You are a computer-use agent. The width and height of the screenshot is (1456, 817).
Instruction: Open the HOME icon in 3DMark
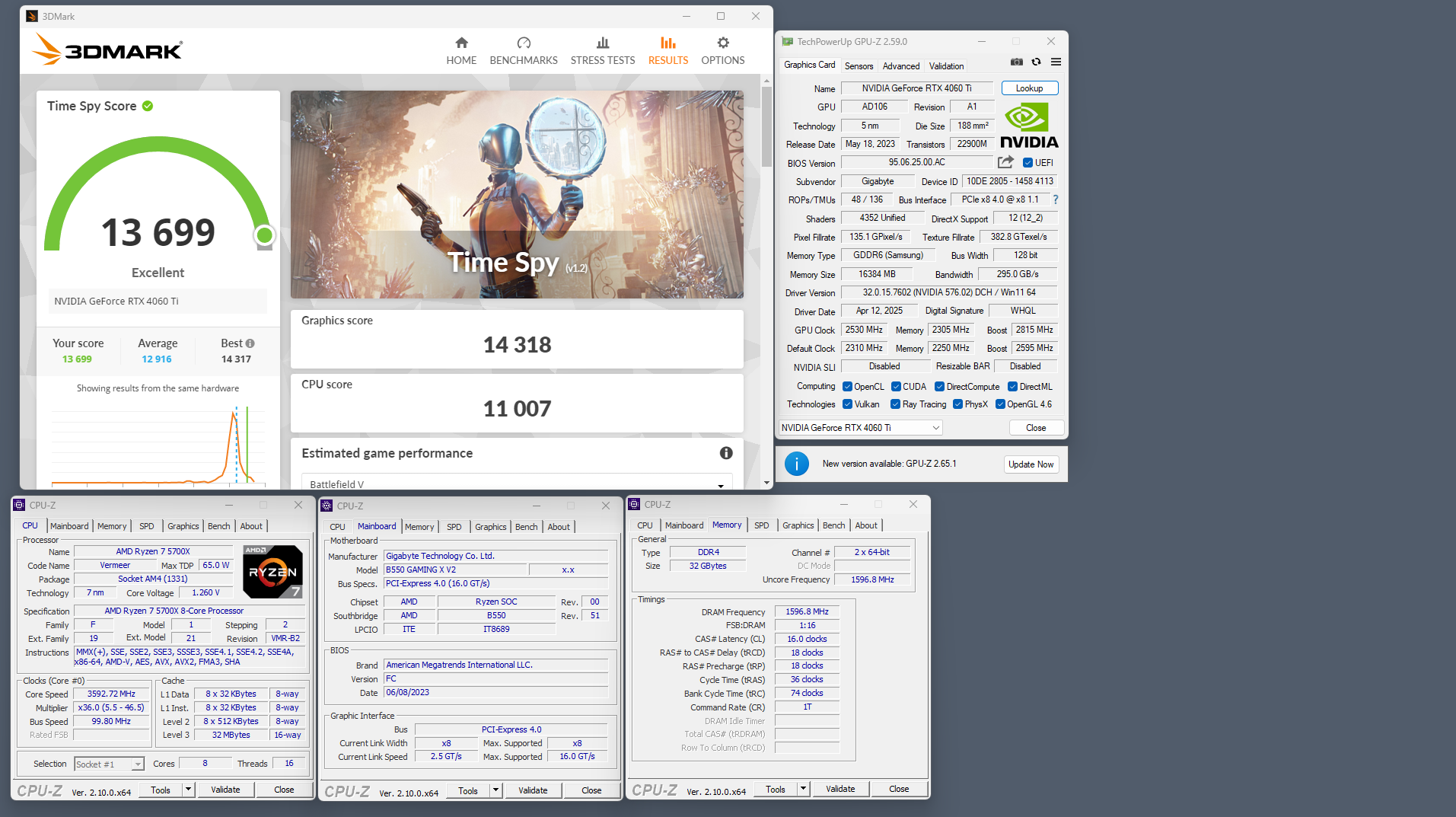[461, 43]
